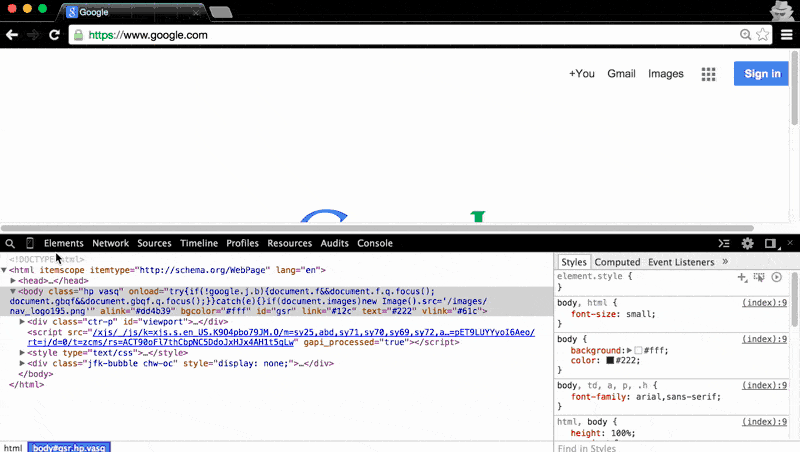The width and height of the screenshot is (800, 452).
Task: Open the Google apps grid icon
Action: click(708, 74)
